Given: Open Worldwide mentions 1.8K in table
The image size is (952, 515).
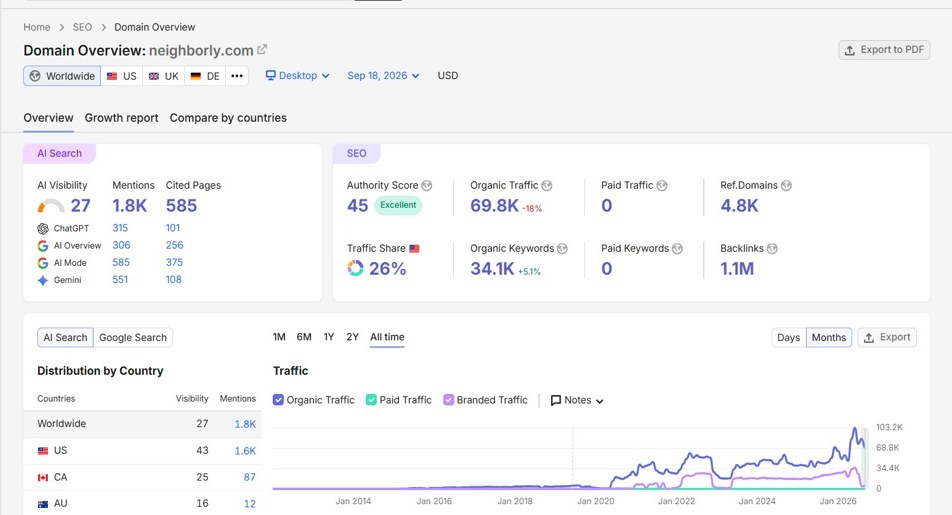Looking at the screenshot, I should (x=245, y=424).
